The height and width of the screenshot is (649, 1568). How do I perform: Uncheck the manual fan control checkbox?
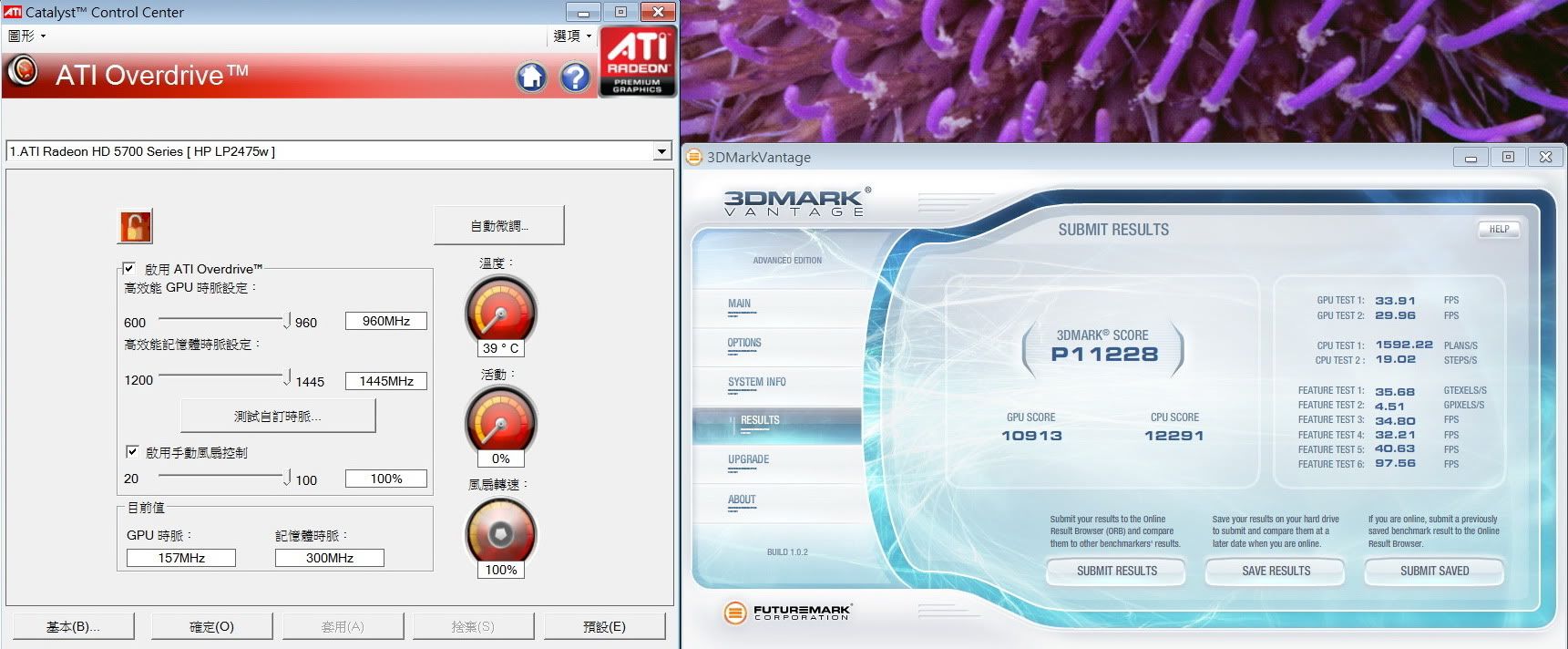(132, 452)
